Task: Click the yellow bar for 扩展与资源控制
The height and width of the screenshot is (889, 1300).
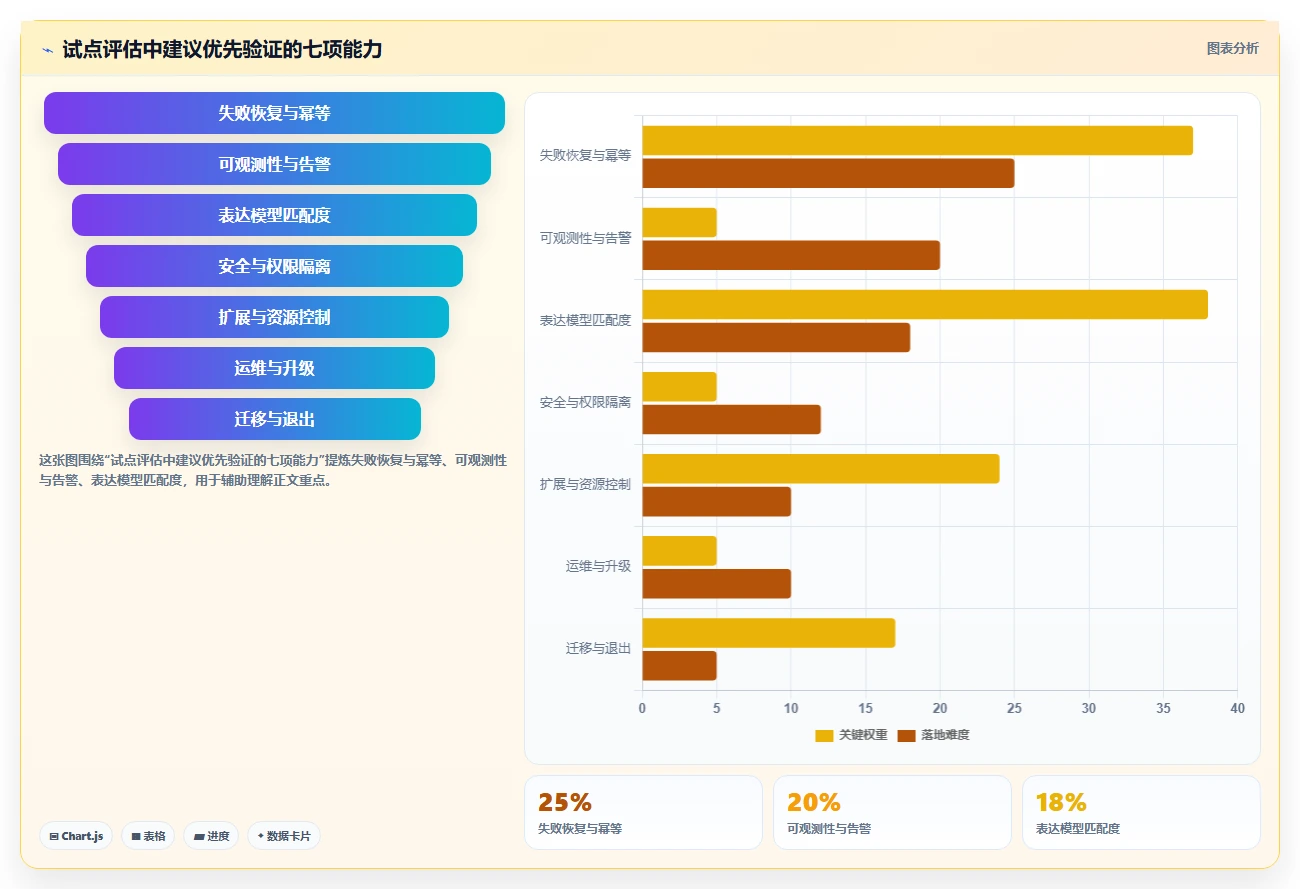Action: tap(820, 468)
